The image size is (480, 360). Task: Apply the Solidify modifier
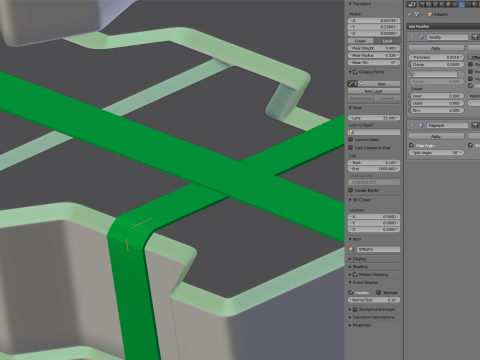click(x=436, y=48)
